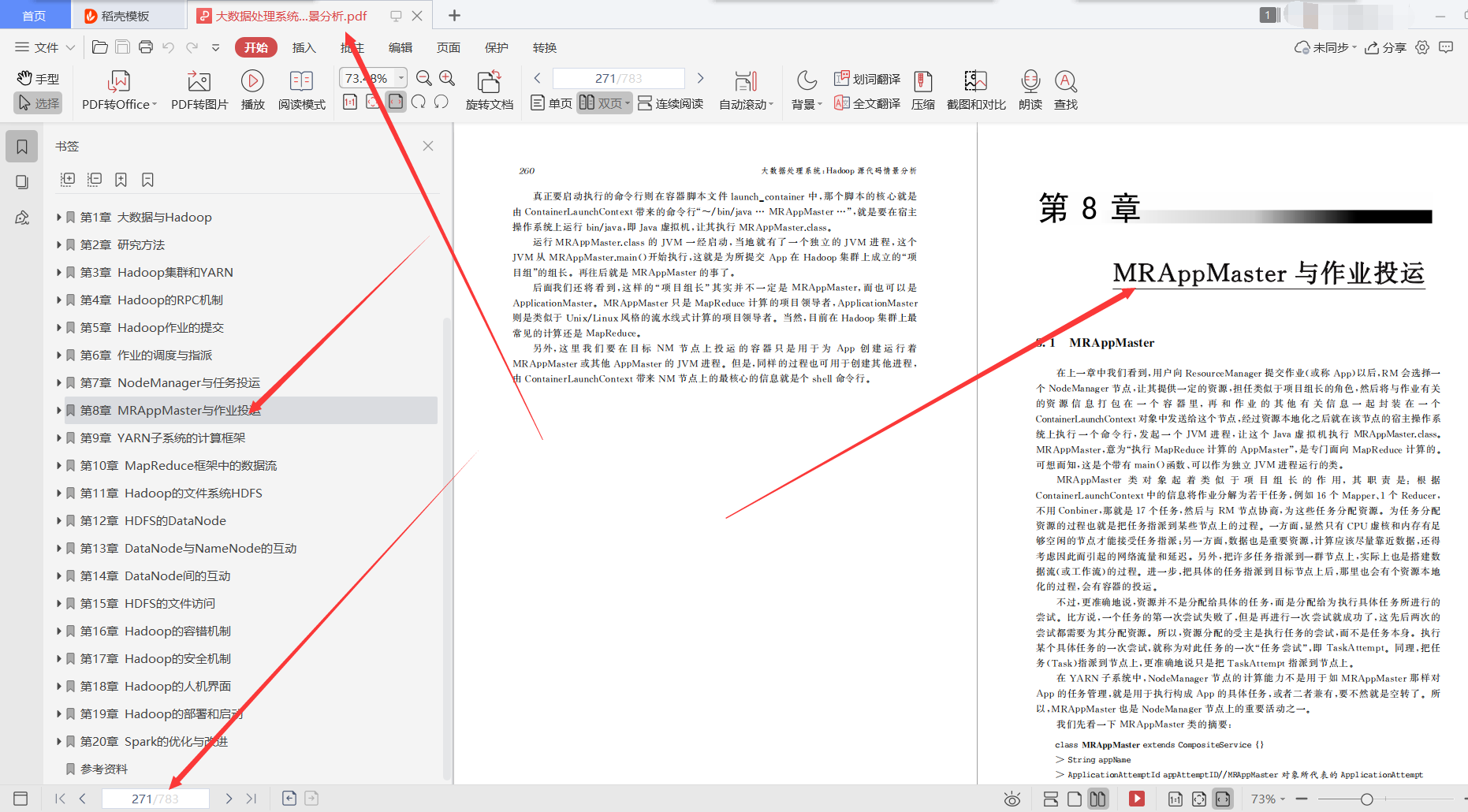Enable 连续阅读 continuous reading
Viewport: 1468px width, 812px height.
[671, 103]
